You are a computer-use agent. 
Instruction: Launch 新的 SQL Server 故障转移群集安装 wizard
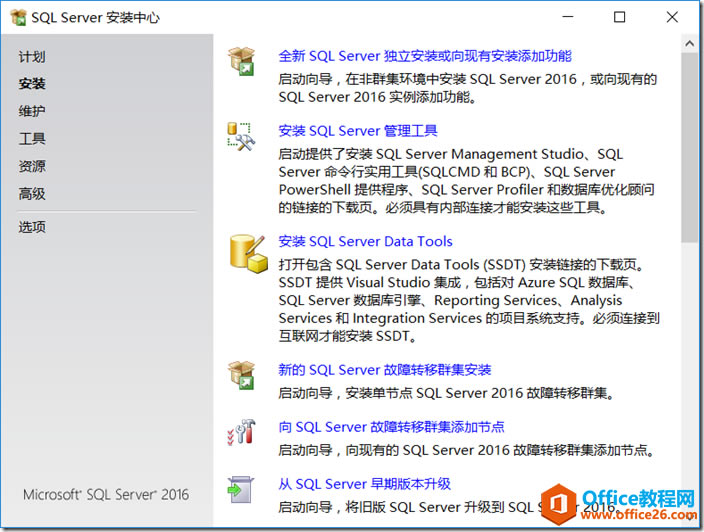(385, 369)
